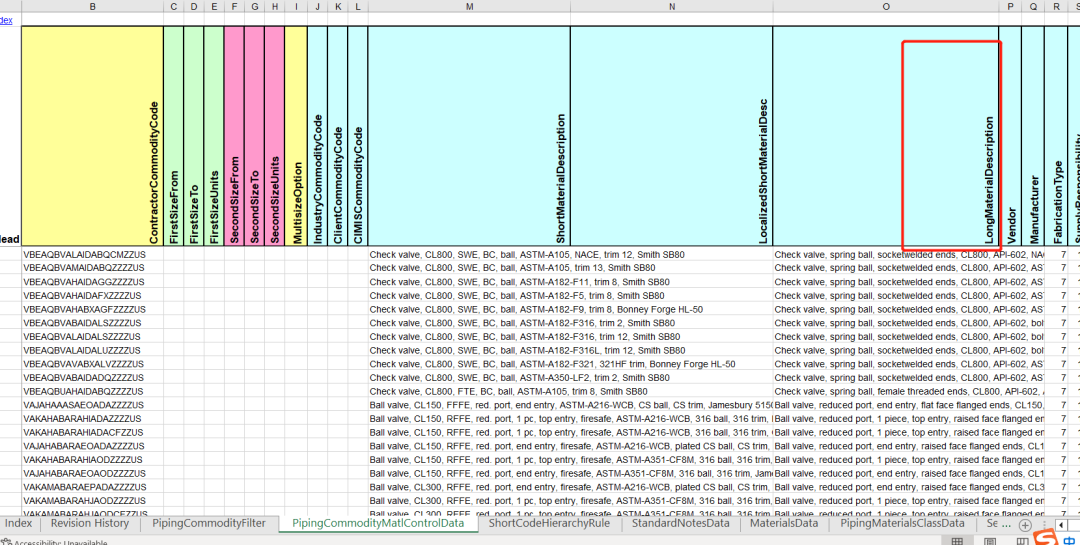Select cell VBEAQBVAMAIDABQZZZZUS

pos(92,268)
